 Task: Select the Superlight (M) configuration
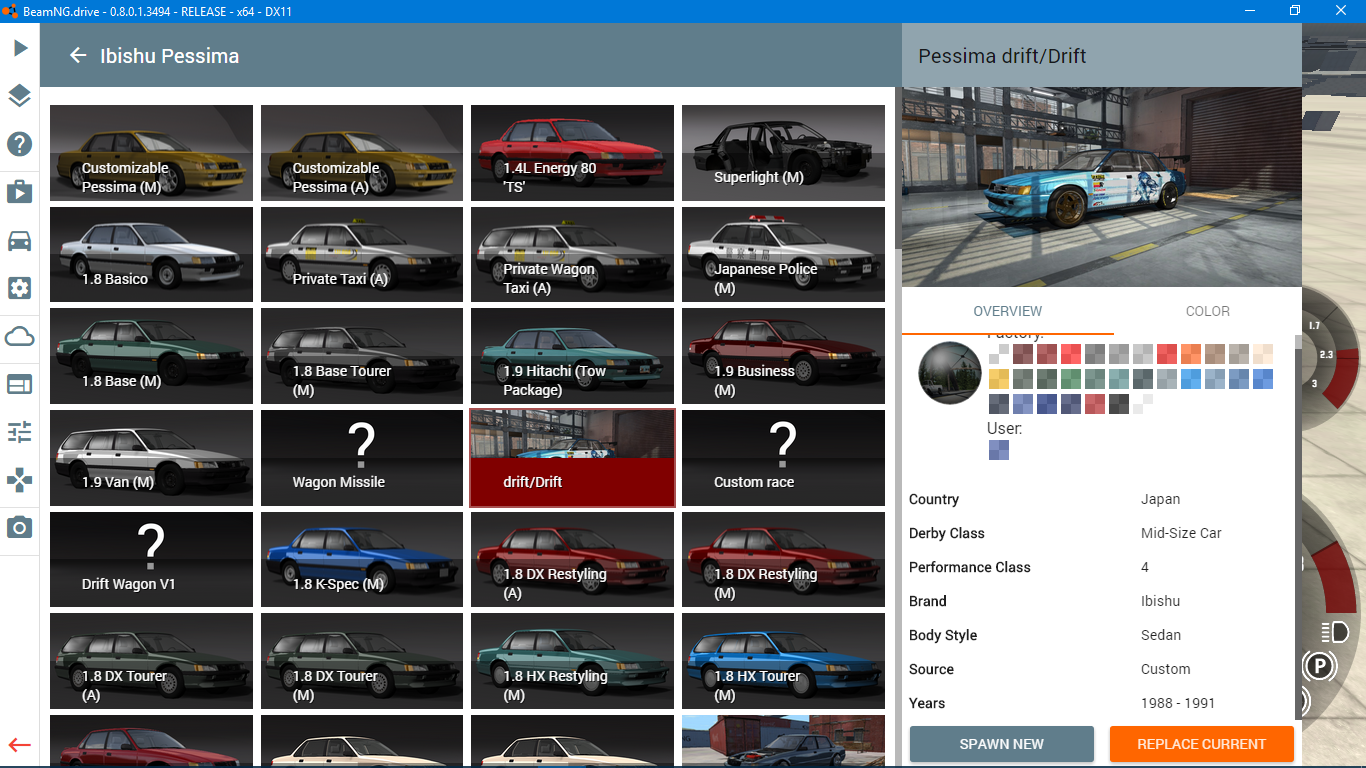(784, 153)
